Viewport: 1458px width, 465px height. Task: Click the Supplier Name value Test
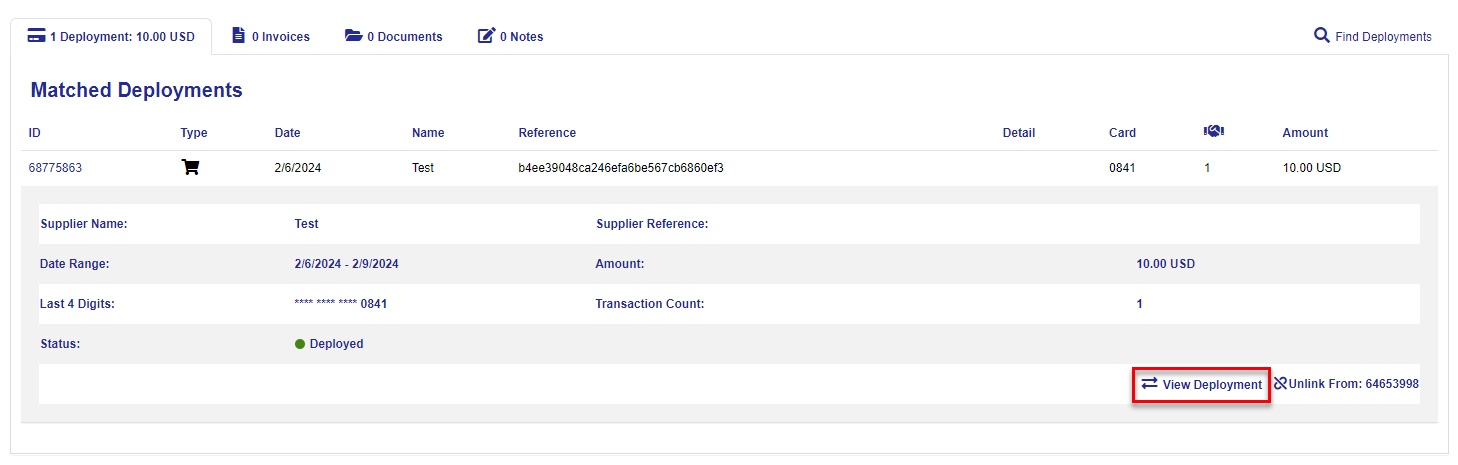coord(306,224)
